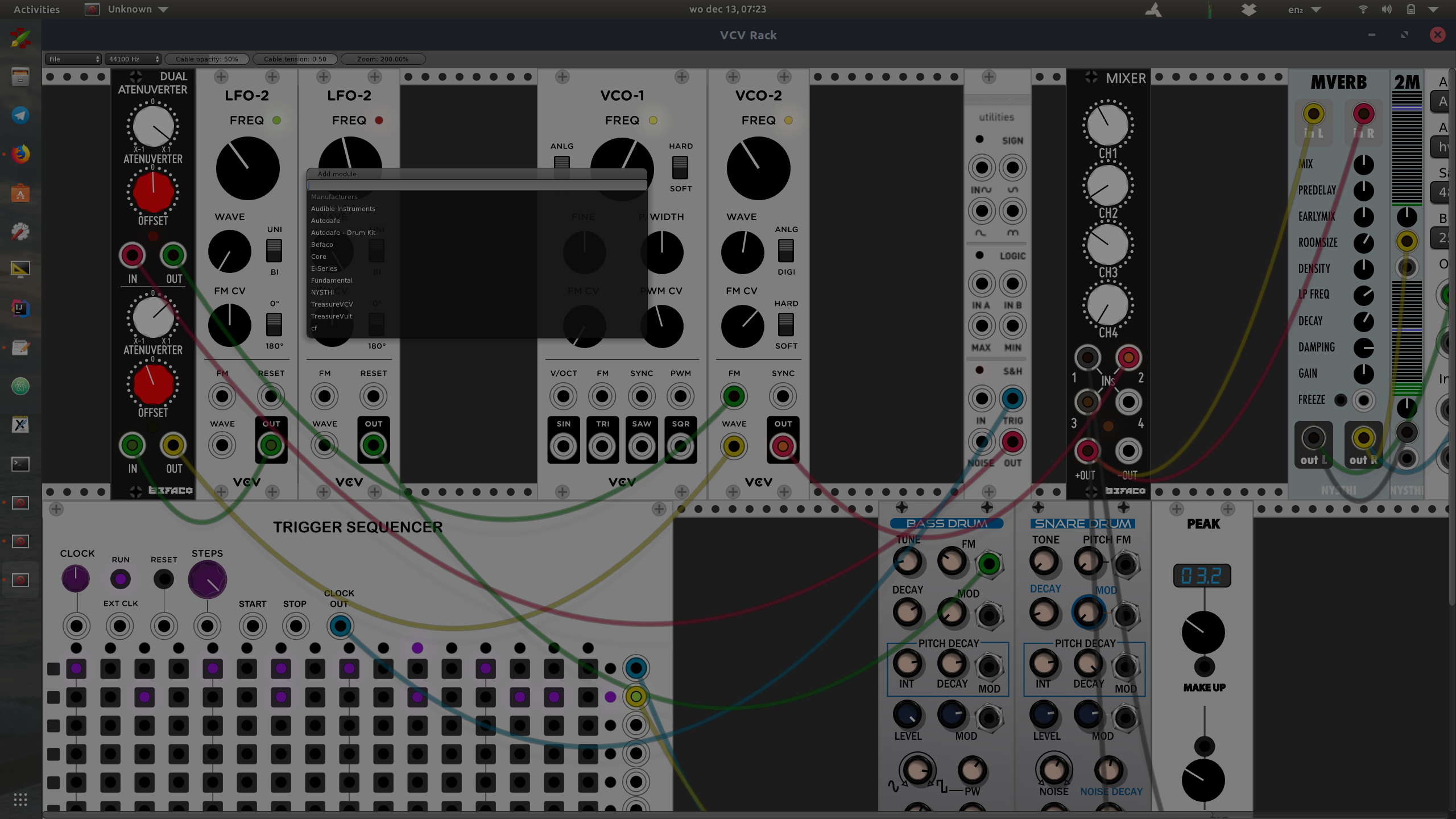Choose E-Series in the Add module list
The width and height of the screenshot is (1456, 819).
coord(324,268)
